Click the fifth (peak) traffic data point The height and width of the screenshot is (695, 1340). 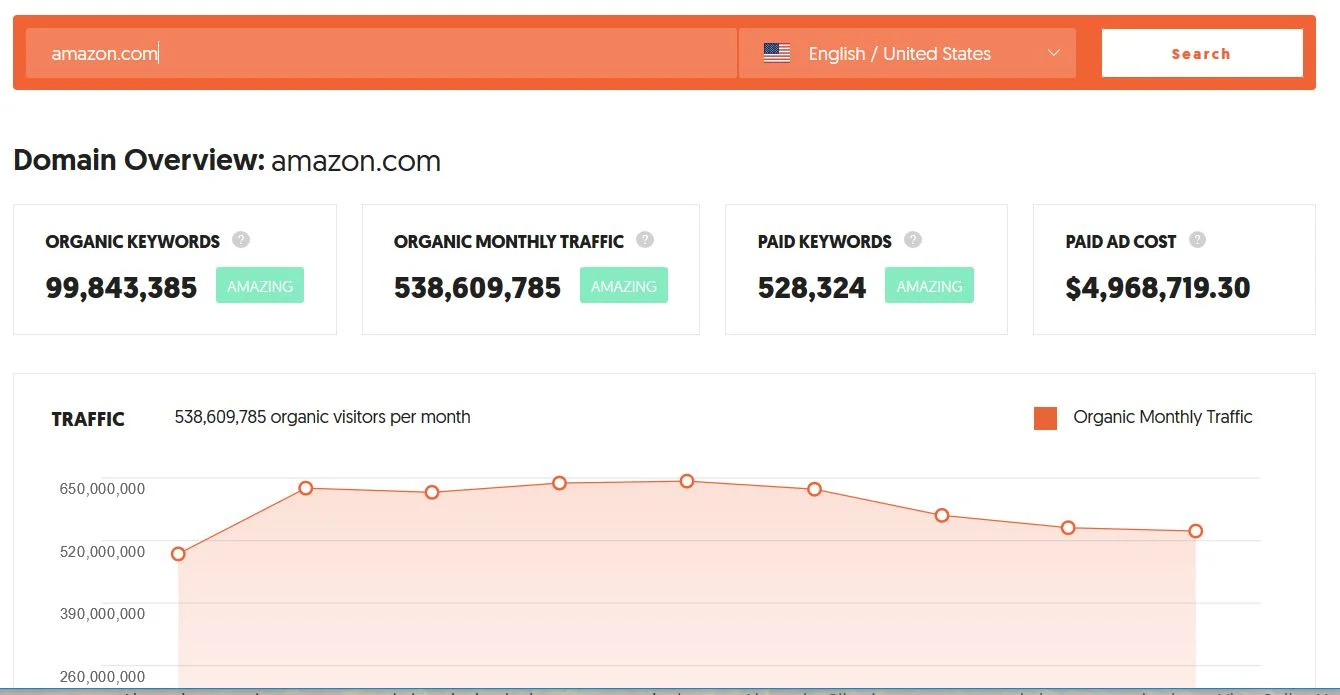click(x=687, y=481)
